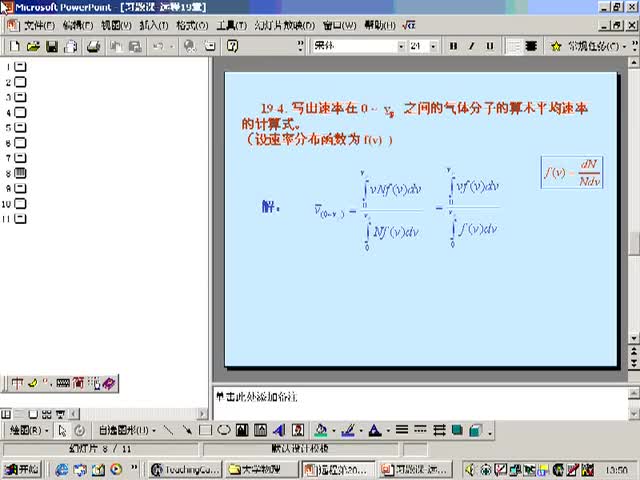The height and width of the screenshot is (480, 640).
Task: Click the Free Rotate tool
Action: point(80,431)
